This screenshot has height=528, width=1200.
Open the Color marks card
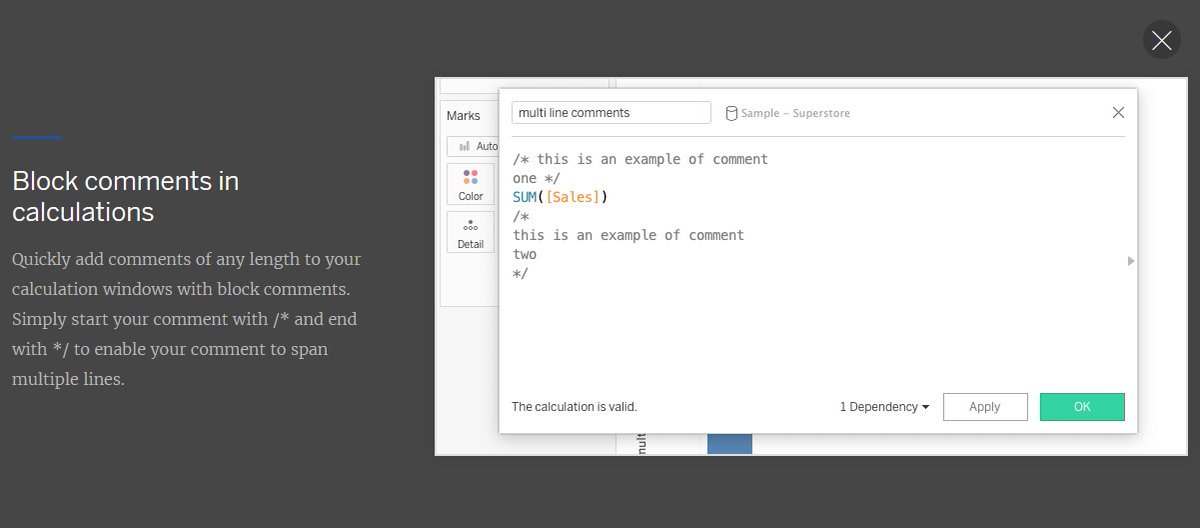(470, 185)
